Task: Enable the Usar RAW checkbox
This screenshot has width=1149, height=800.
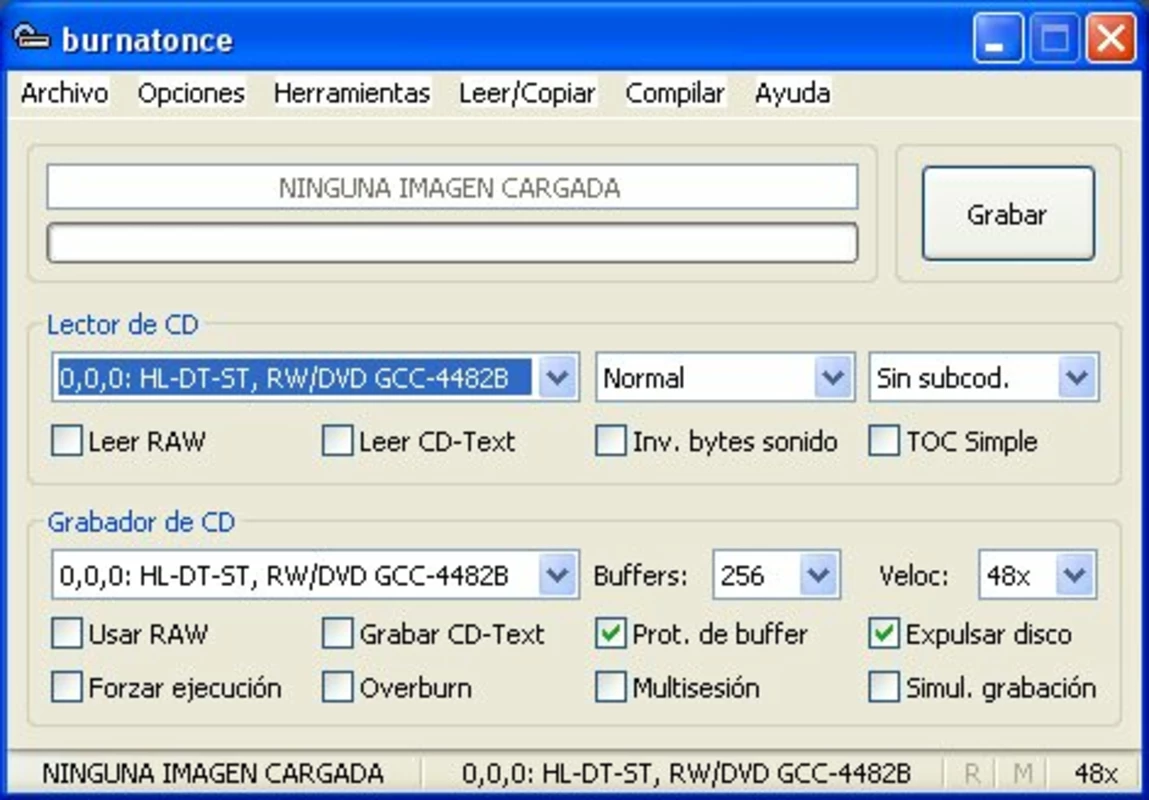Action: pyautogui.click(x=67, y=634)
